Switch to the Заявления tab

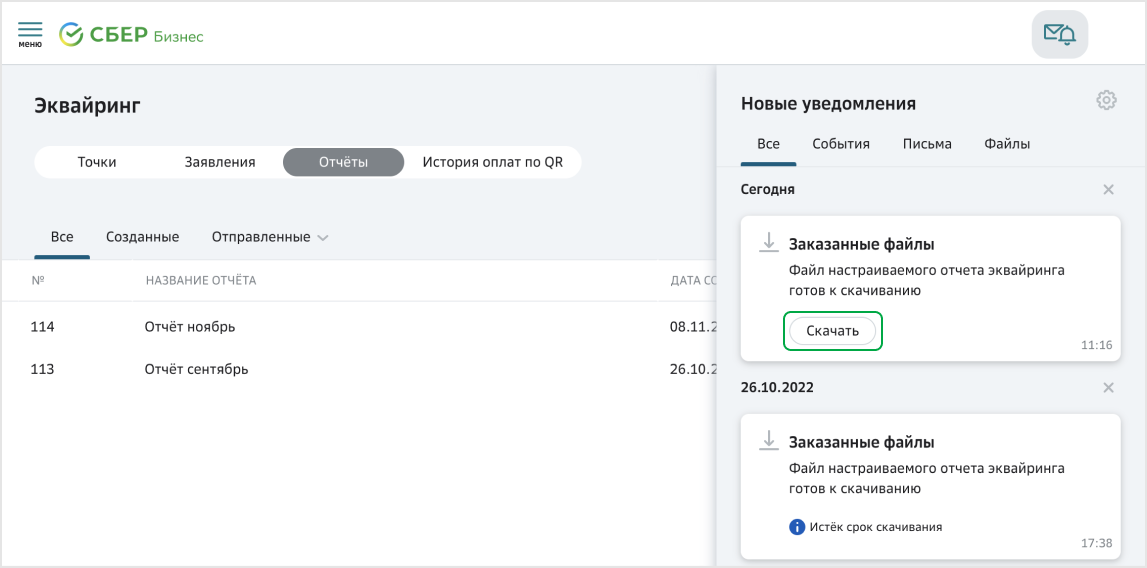220,162
